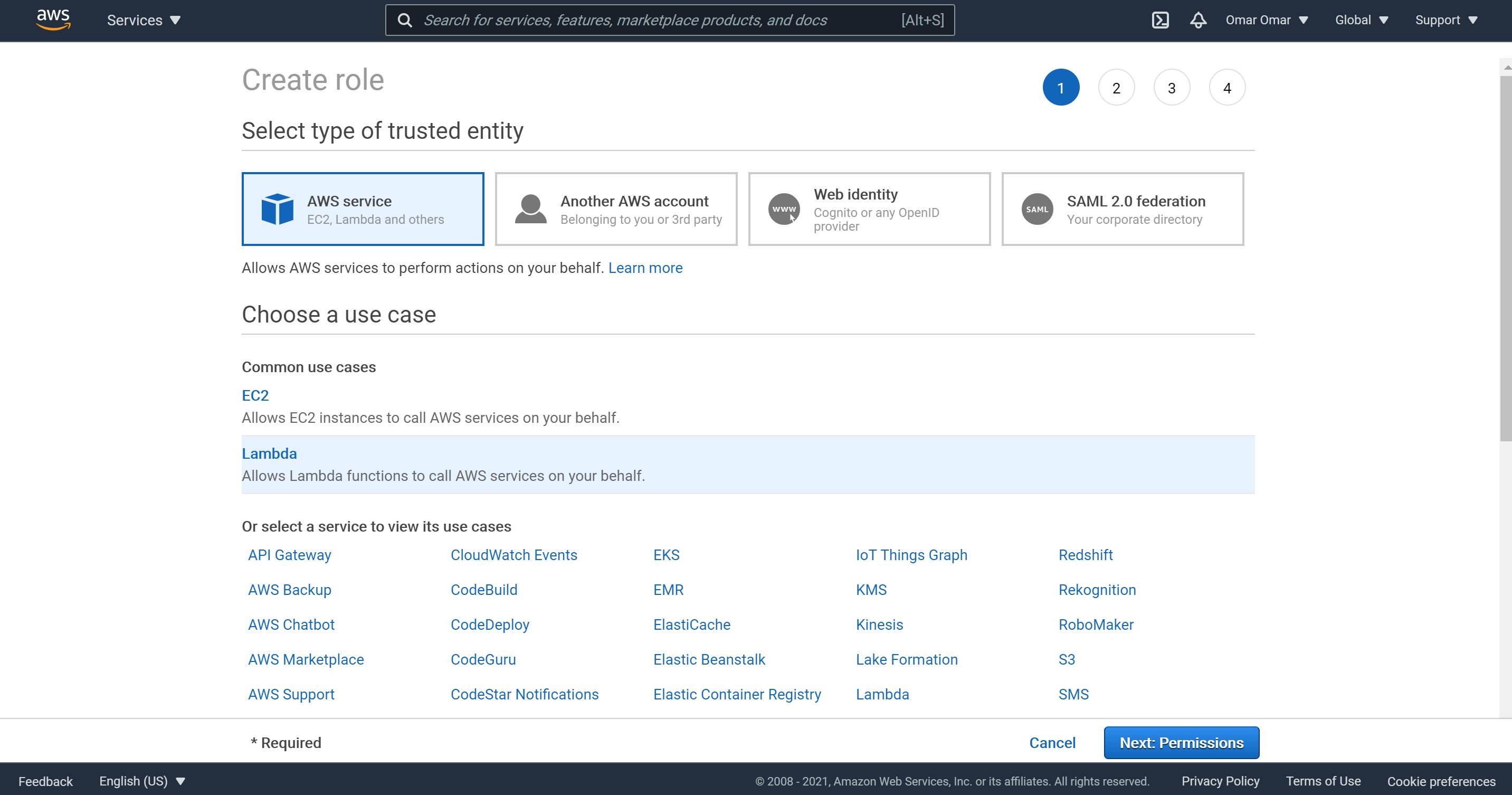Select IoT Things Graph service
This screenshot has width=1512, height=795.
911,555
